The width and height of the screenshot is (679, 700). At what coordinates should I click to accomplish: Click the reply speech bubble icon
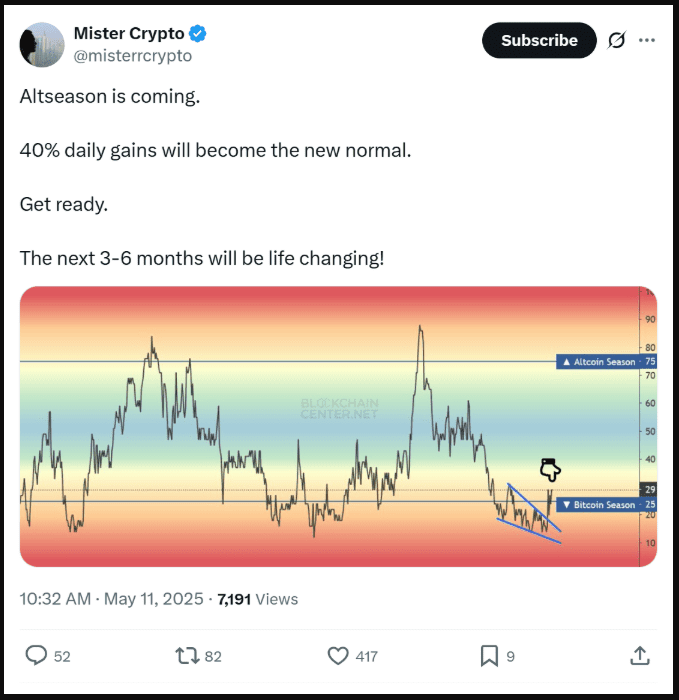tap(37, 655)
